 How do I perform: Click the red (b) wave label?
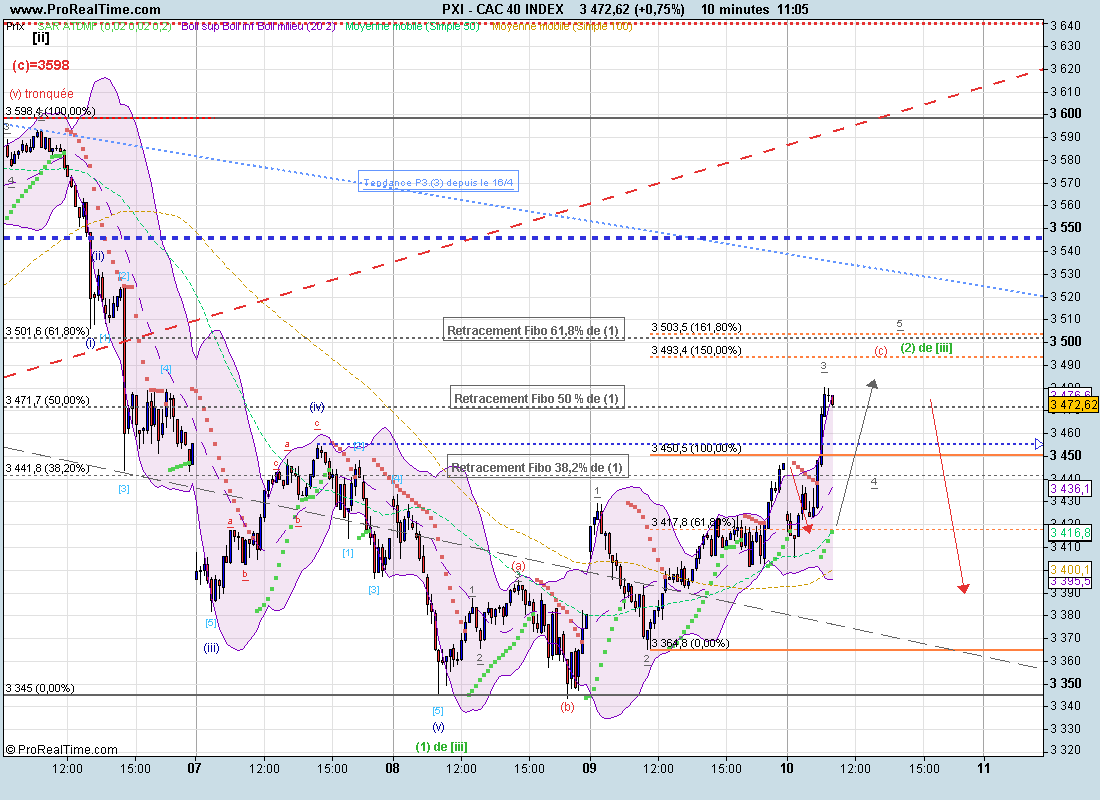(567, 707)
